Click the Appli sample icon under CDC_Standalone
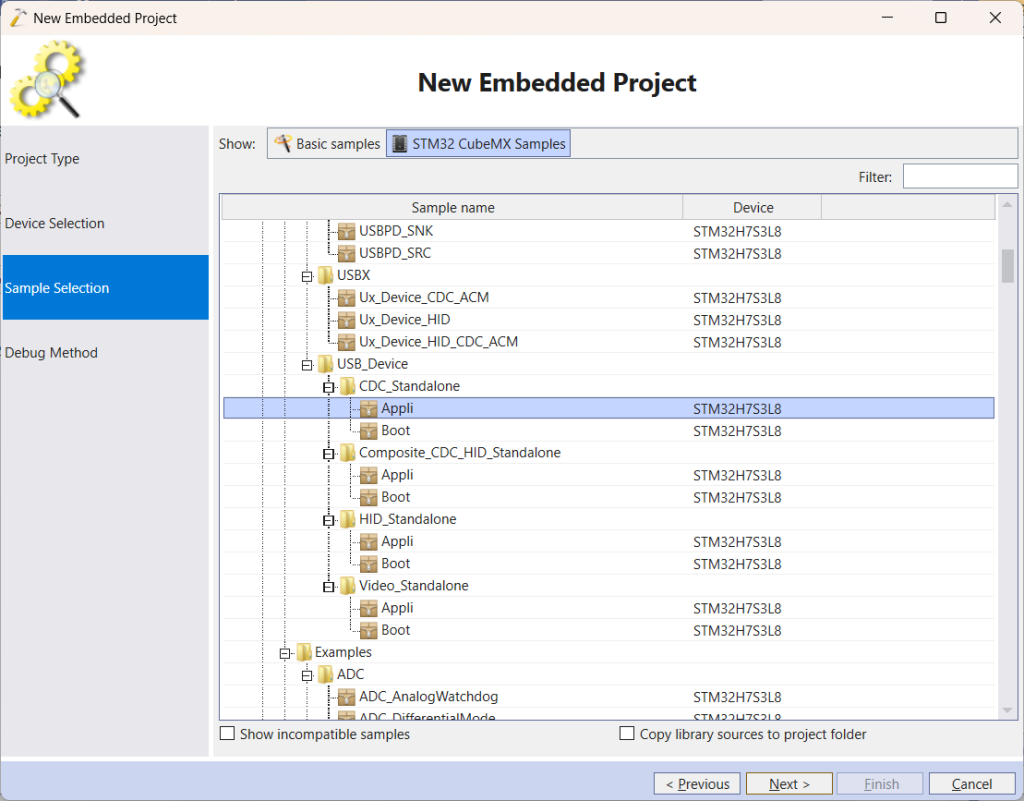The height and width of the screenshot is (801, 1024). click(x=370, y=408)
